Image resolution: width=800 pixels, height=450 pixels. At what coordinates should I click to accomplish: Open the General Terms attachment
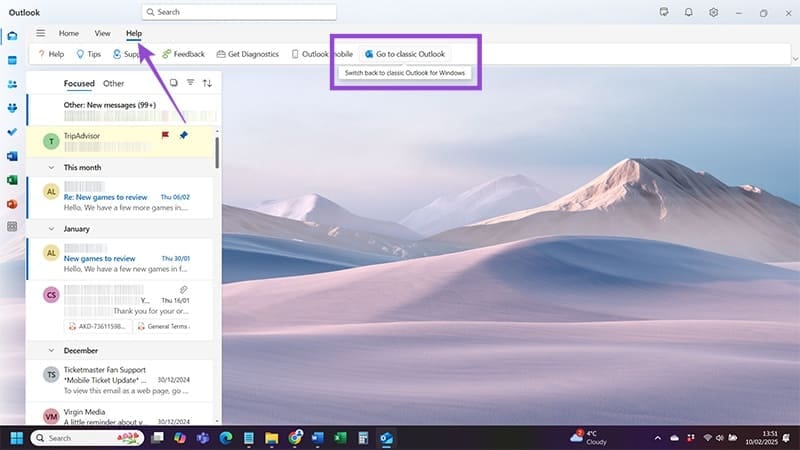coord(164,327)
